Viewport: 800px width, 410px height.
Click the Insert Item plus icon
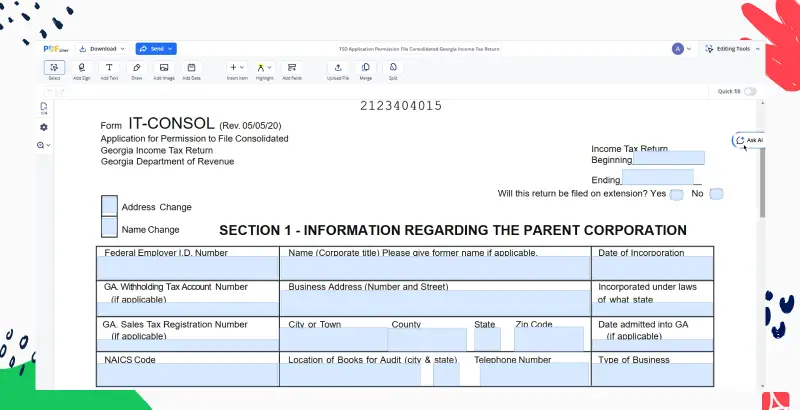233,67
